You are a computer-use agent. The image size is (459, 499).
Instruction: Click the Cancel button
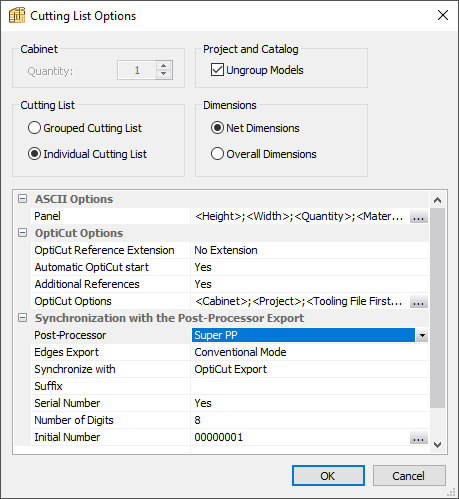(x=409, y=476)
